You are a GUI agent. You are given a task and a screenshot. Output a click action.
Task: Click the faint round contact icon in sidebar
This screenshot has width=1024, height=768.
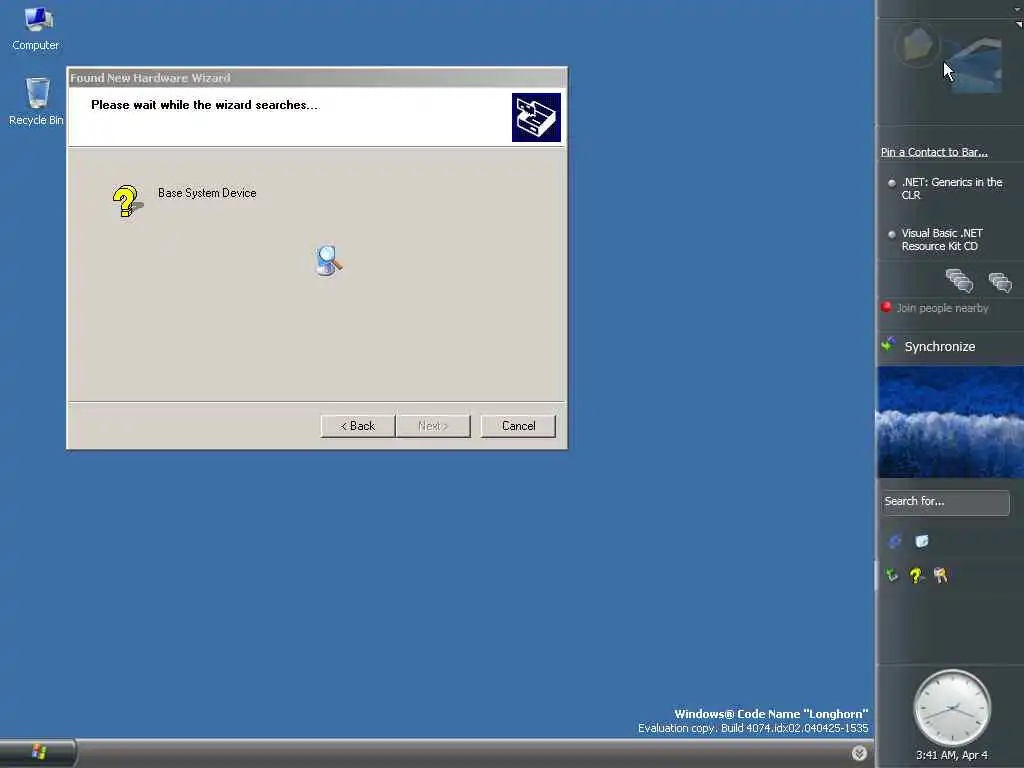point(917,44)
